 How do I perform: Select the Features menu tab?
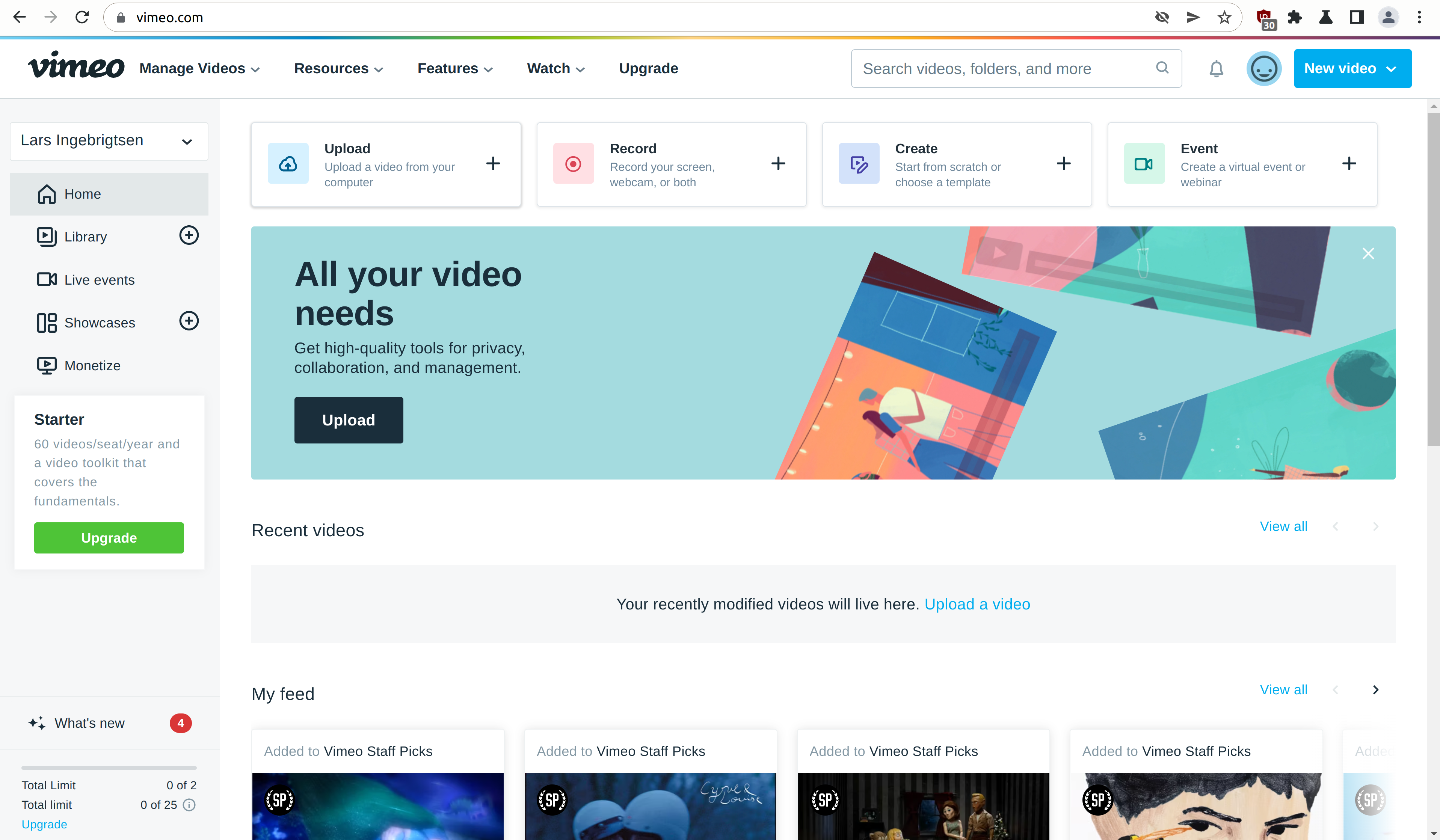coord(455,68)
